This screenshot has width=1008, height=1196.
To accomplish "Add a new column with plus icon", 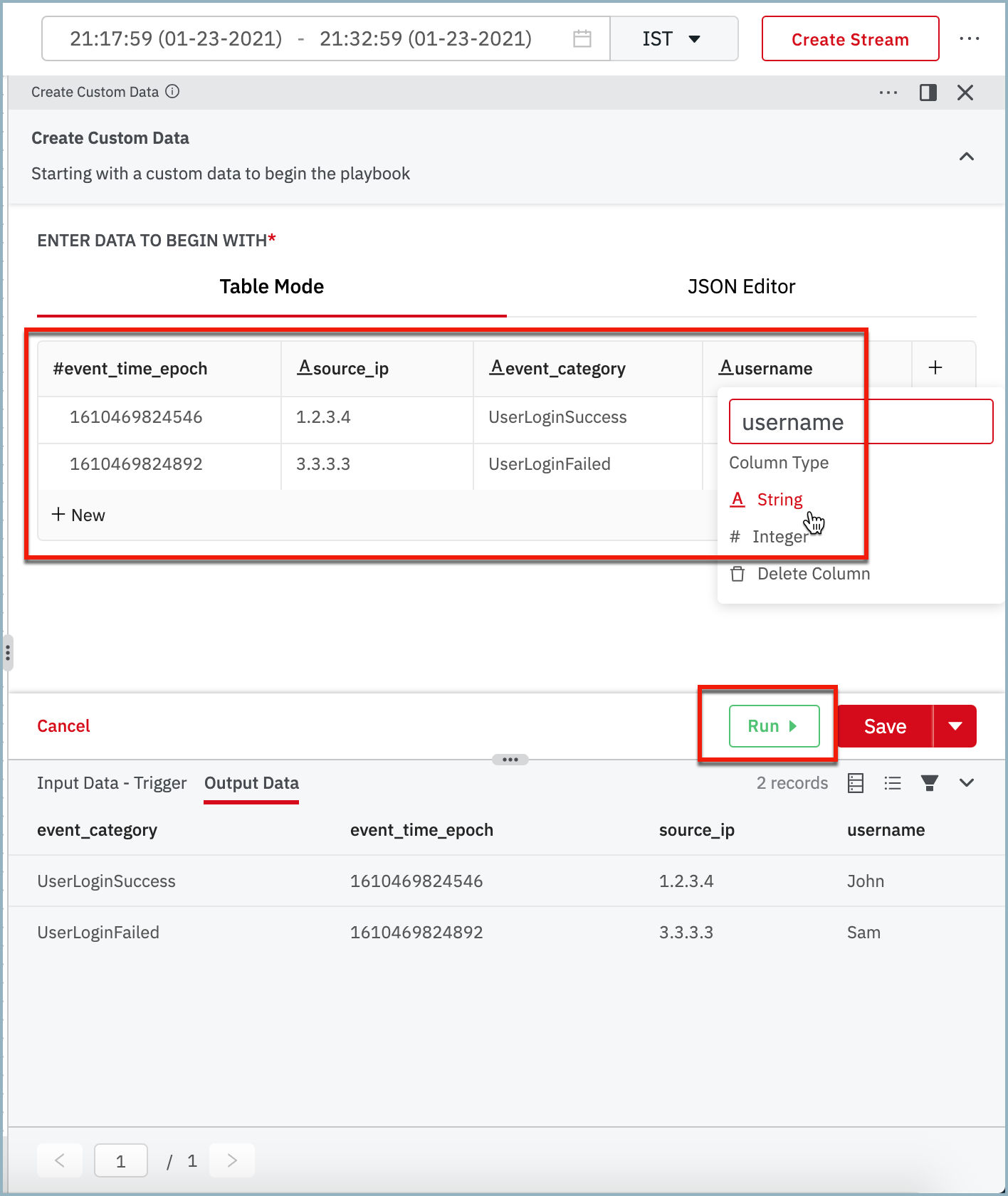I will [x=935, y=367].
